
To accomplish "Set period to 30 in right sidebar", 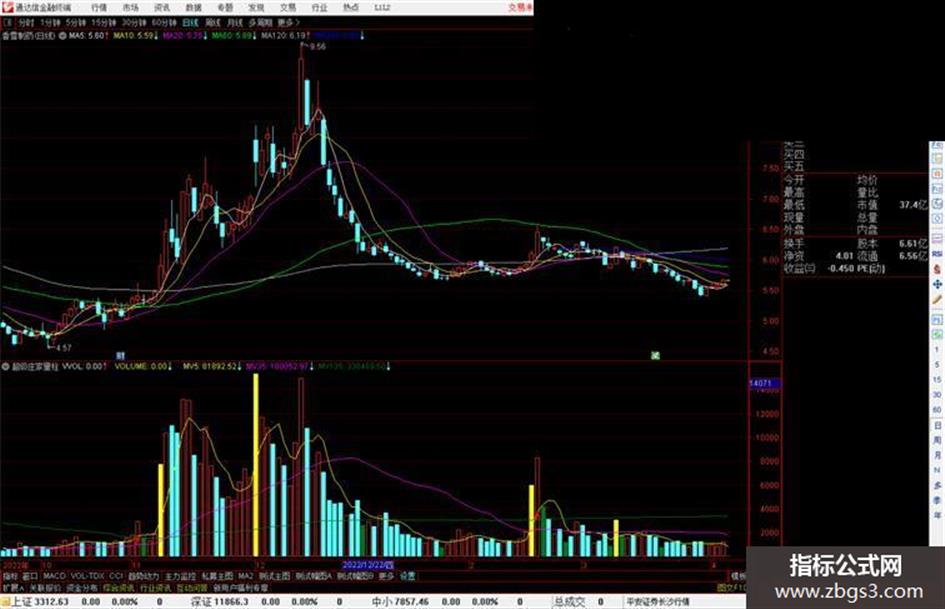I will coord(937,394).
